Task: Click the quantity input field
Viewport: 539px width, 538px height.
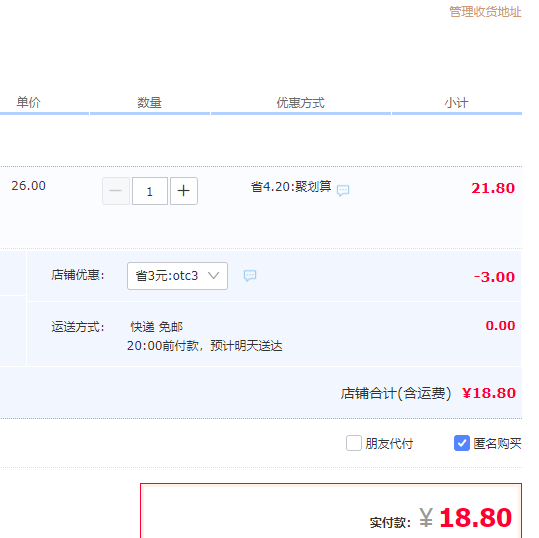Action: click(x=150, y=191)
